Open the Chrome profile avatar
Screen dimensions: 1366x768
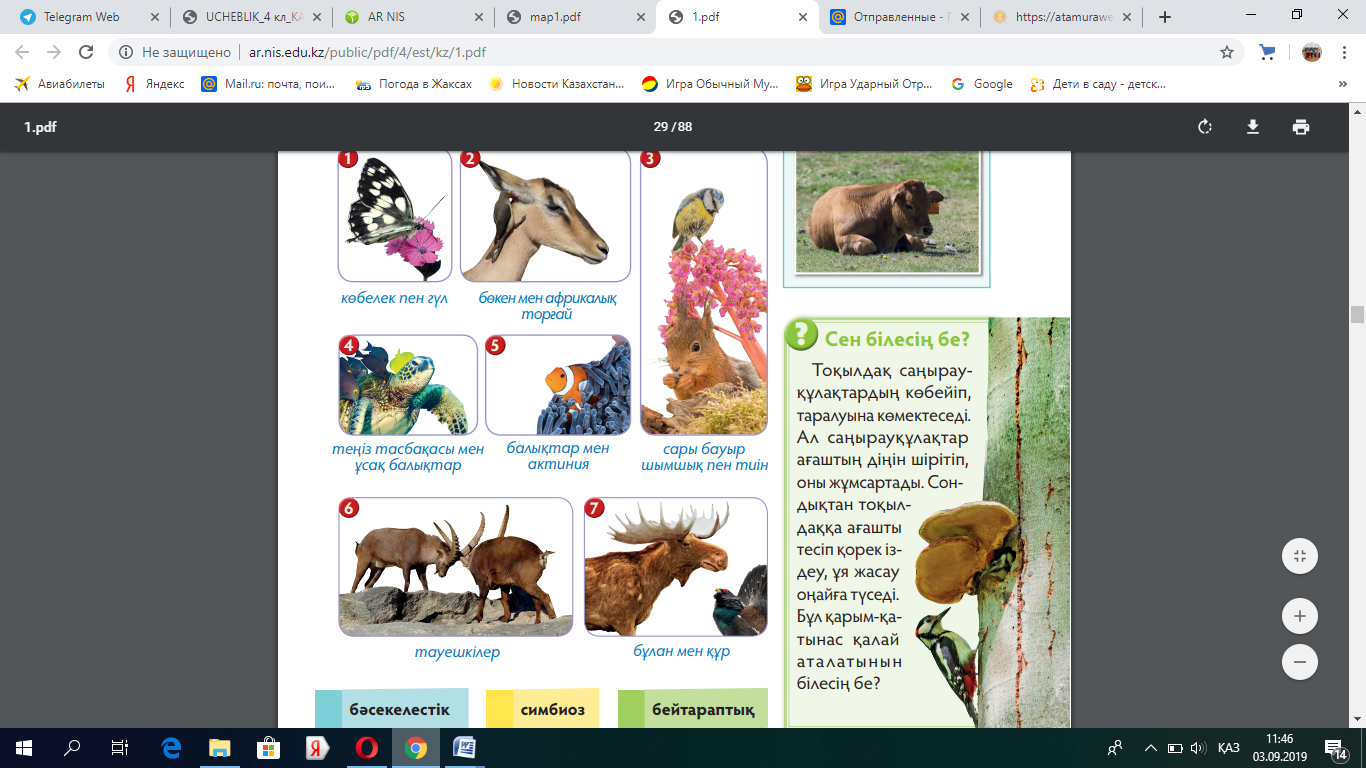pyautogui.click(x=1311, y=52)
